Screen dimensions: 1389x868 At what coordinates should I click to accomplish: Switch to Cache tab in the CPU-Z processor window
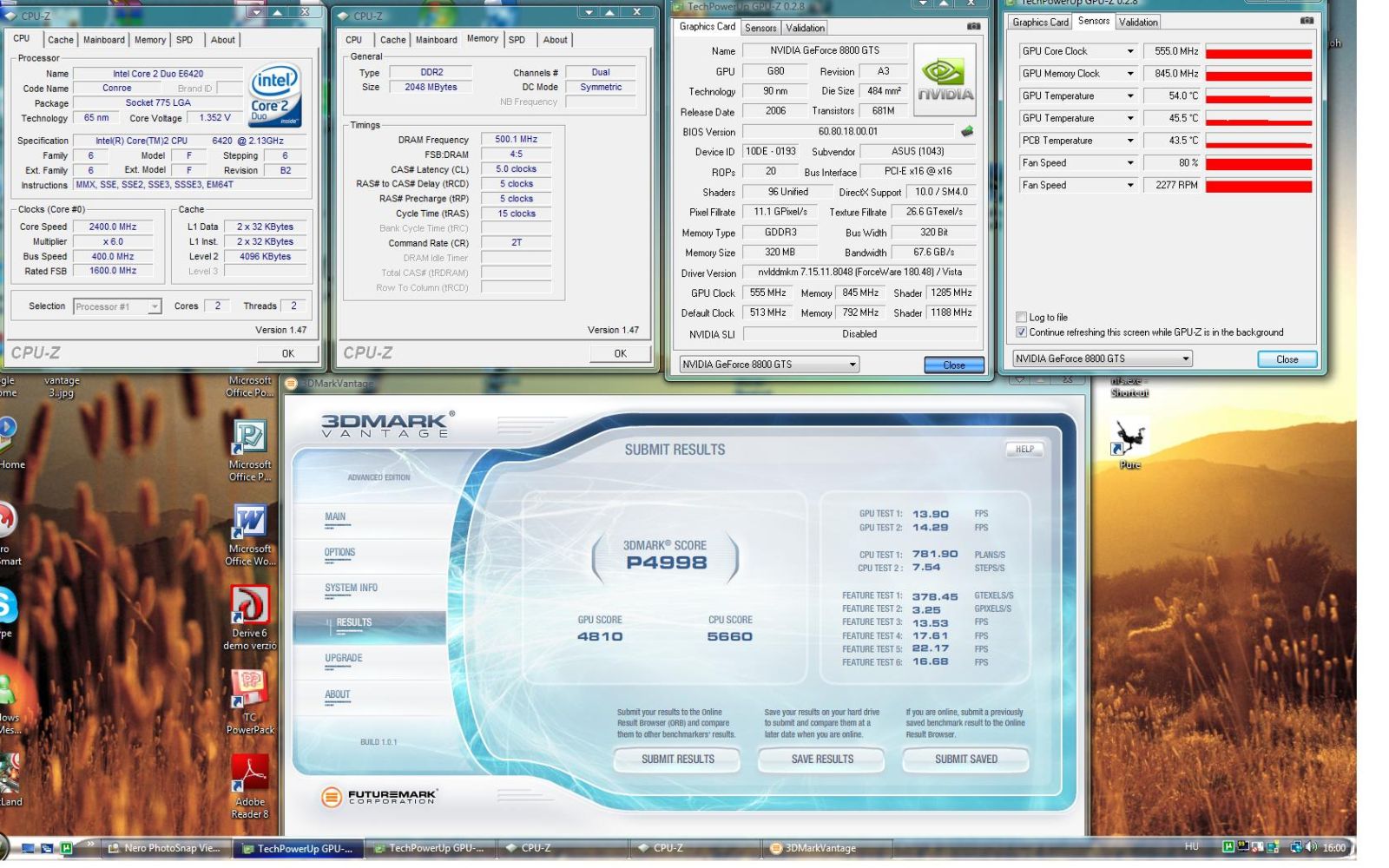[x=61, y=40]
